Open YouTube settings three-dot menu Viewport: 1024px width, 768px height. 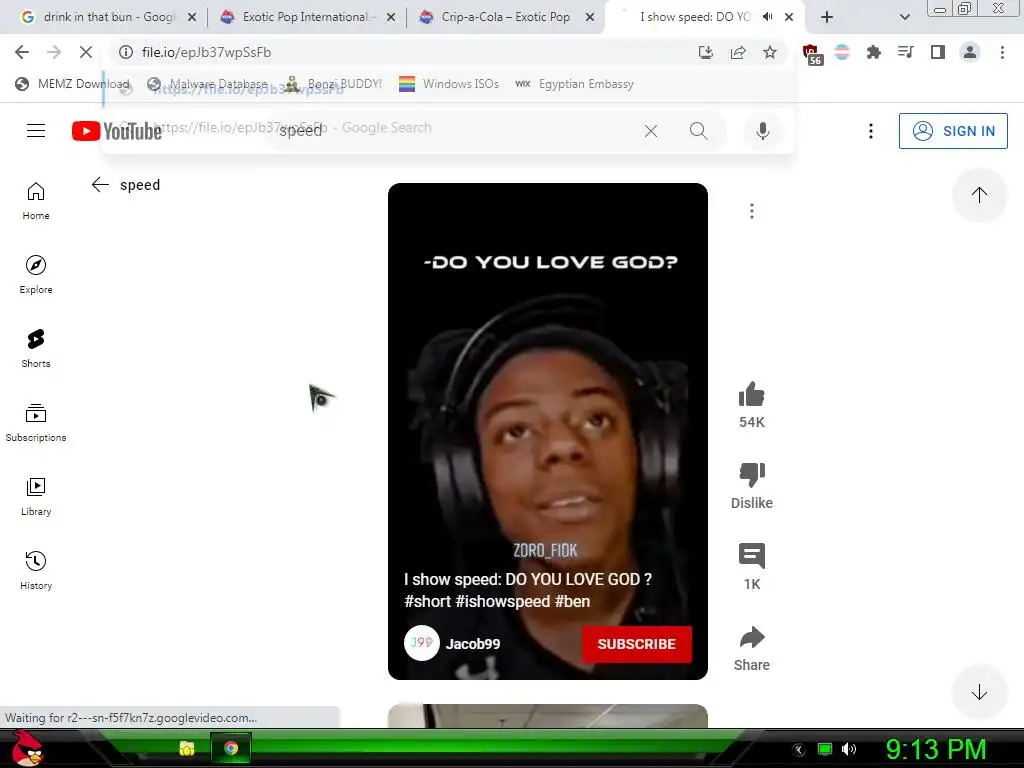pos(871,131)
